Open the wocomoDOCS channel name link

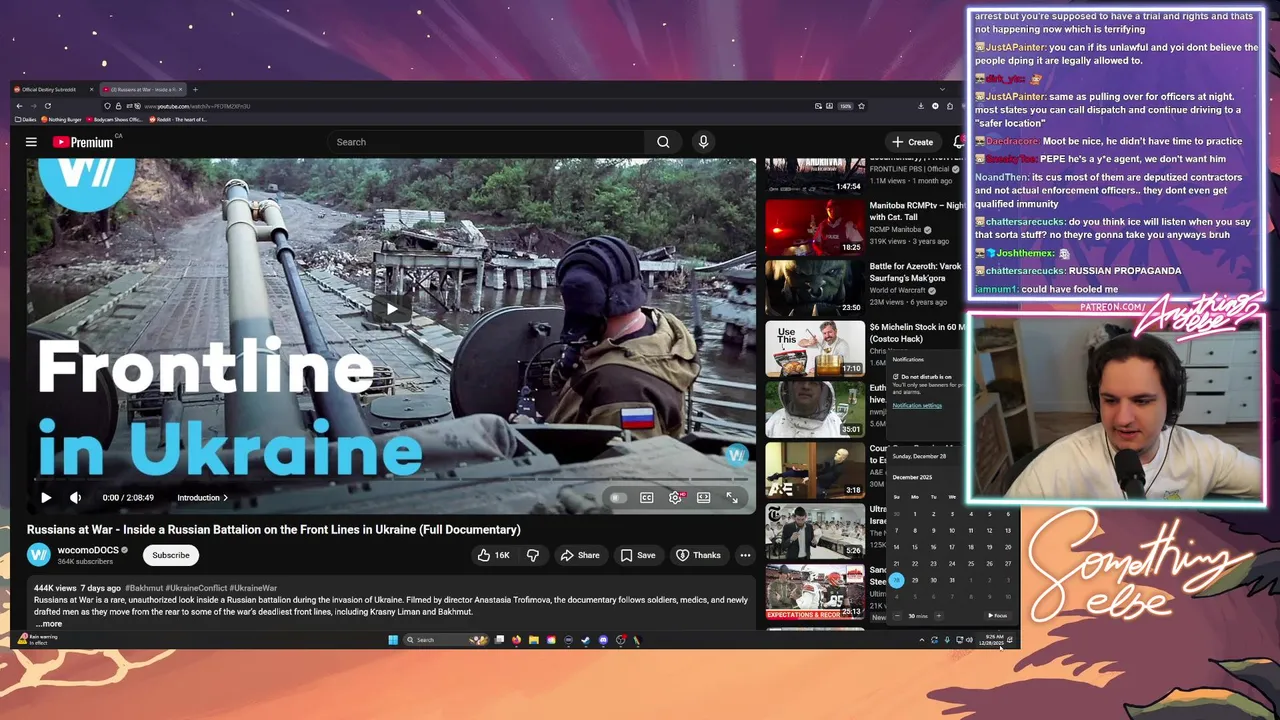pyautogui.click(x=88, y=550)
